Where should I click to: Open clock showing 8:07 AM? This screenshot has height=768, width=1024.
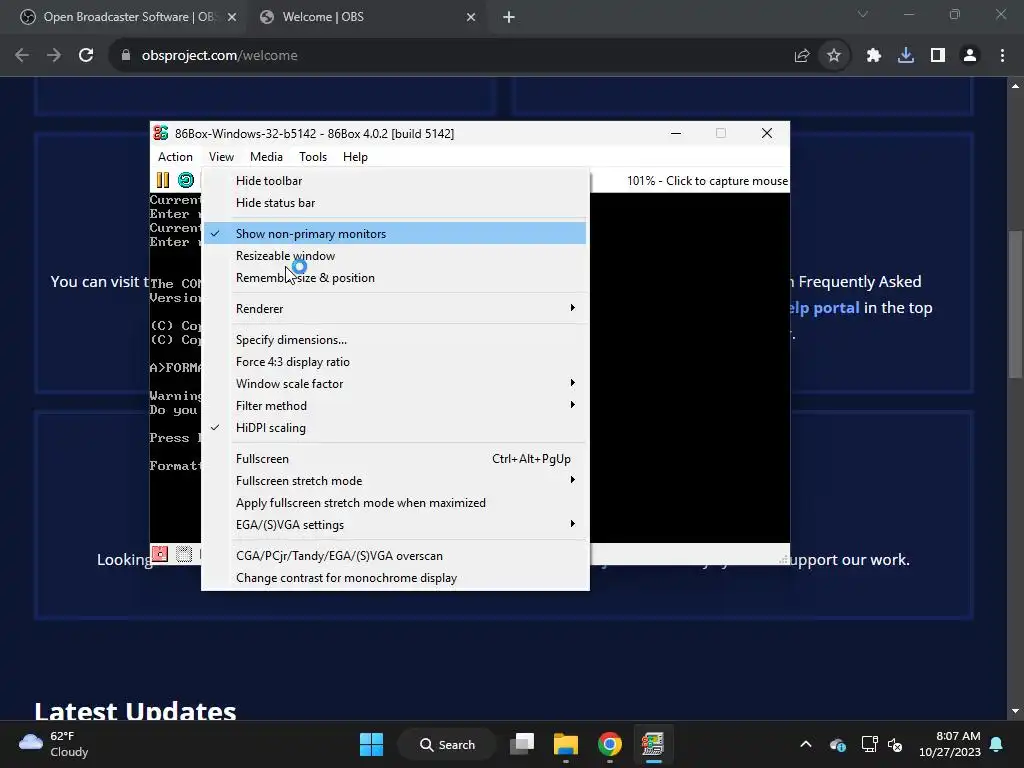[x=950, y=744]
